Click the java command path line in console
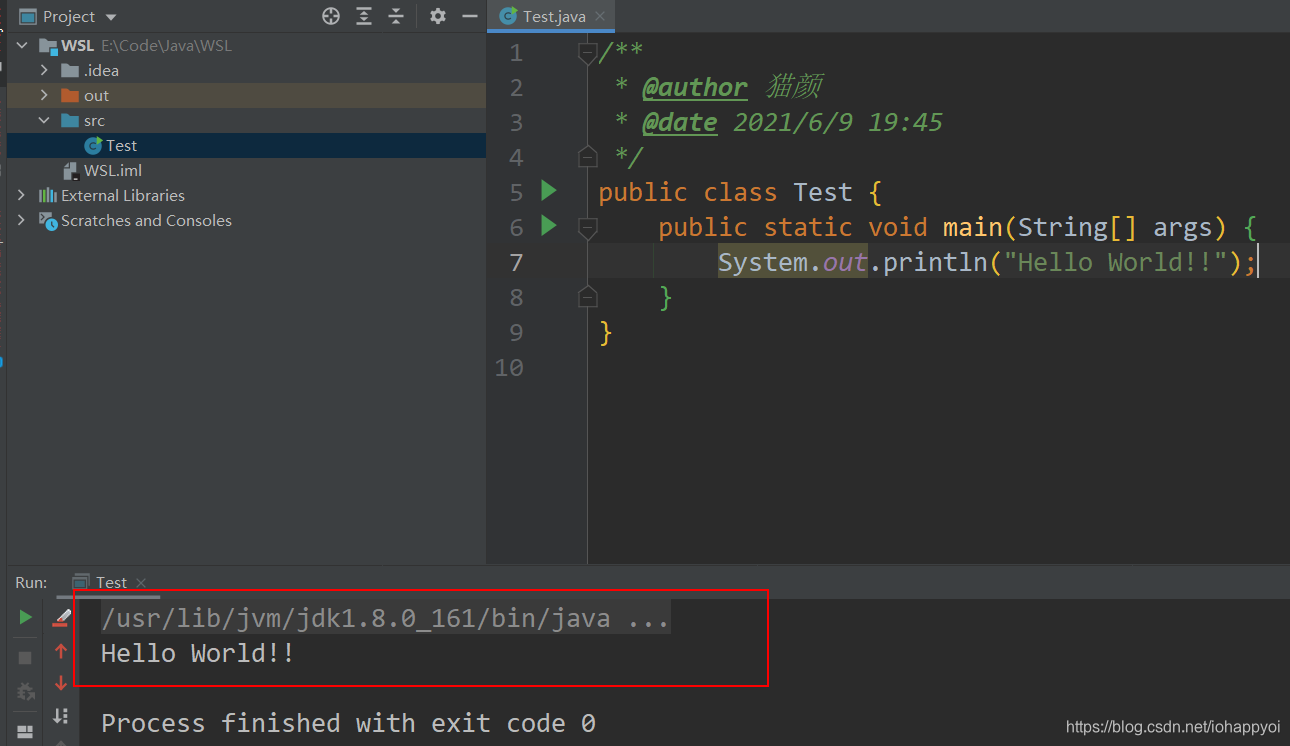This screenshot has width=1290, height=746. click(385, 619)
